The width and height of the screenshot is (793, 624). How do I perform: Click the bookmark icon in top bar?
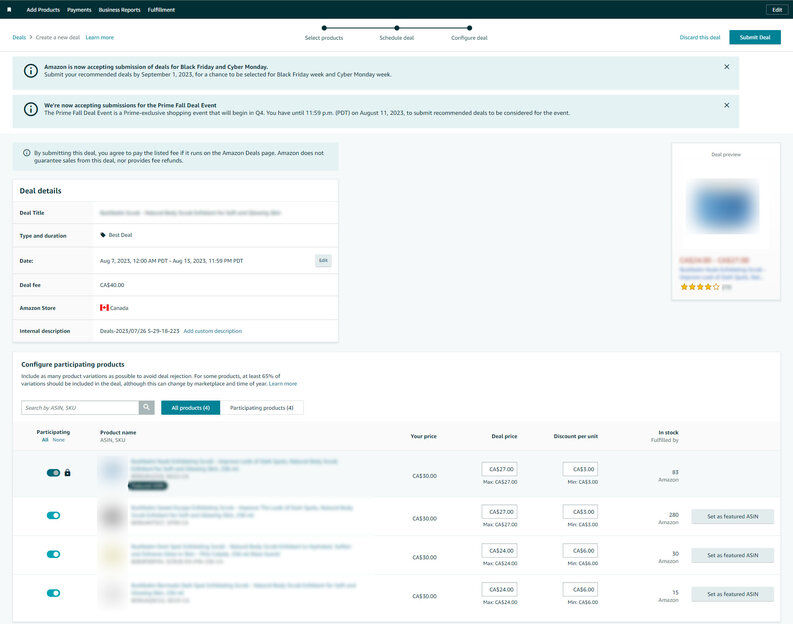[x=9, y=10]
